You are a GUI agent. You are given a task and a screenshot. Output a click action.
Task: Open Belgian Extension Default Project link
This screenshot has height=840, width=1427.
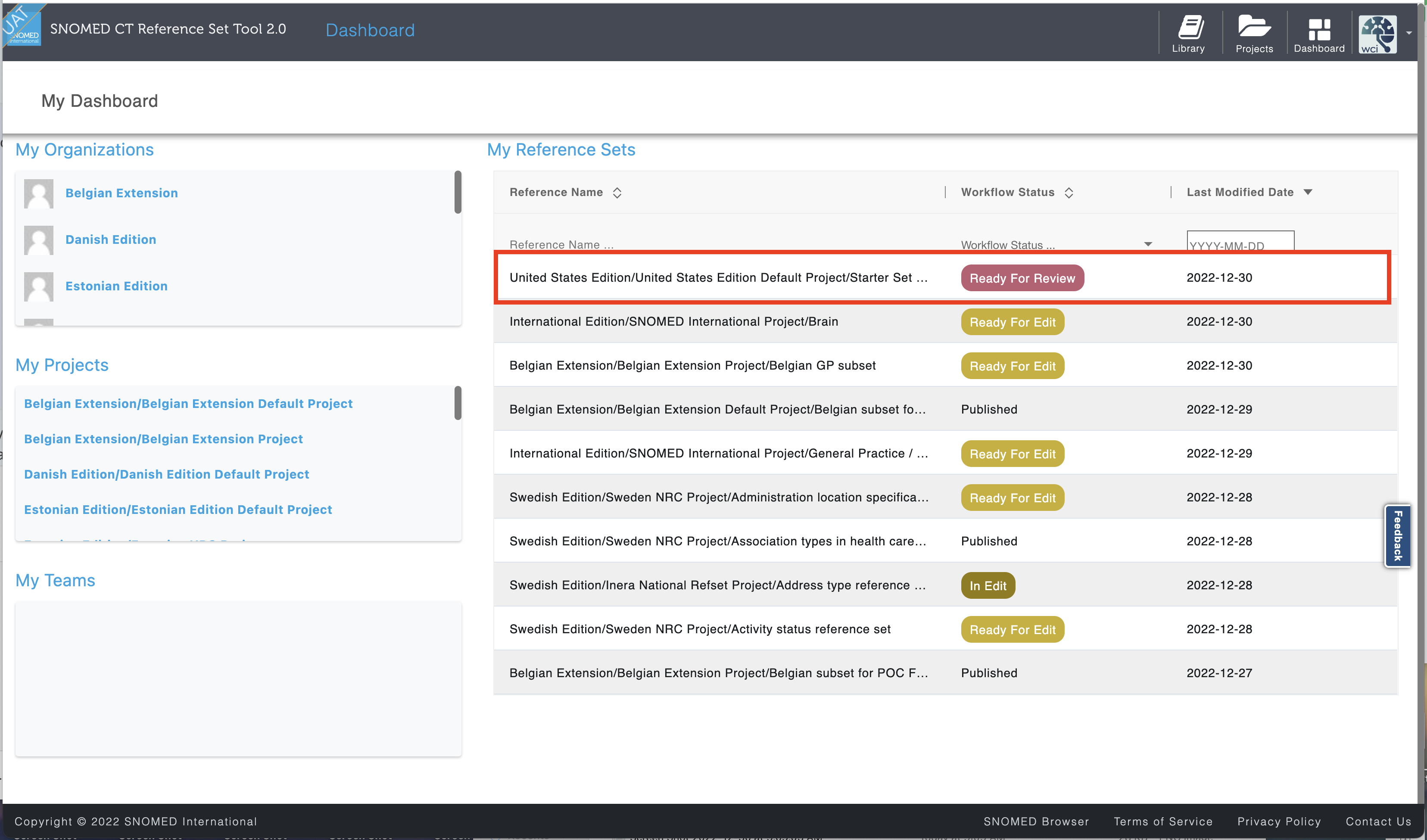coord(188,404)
